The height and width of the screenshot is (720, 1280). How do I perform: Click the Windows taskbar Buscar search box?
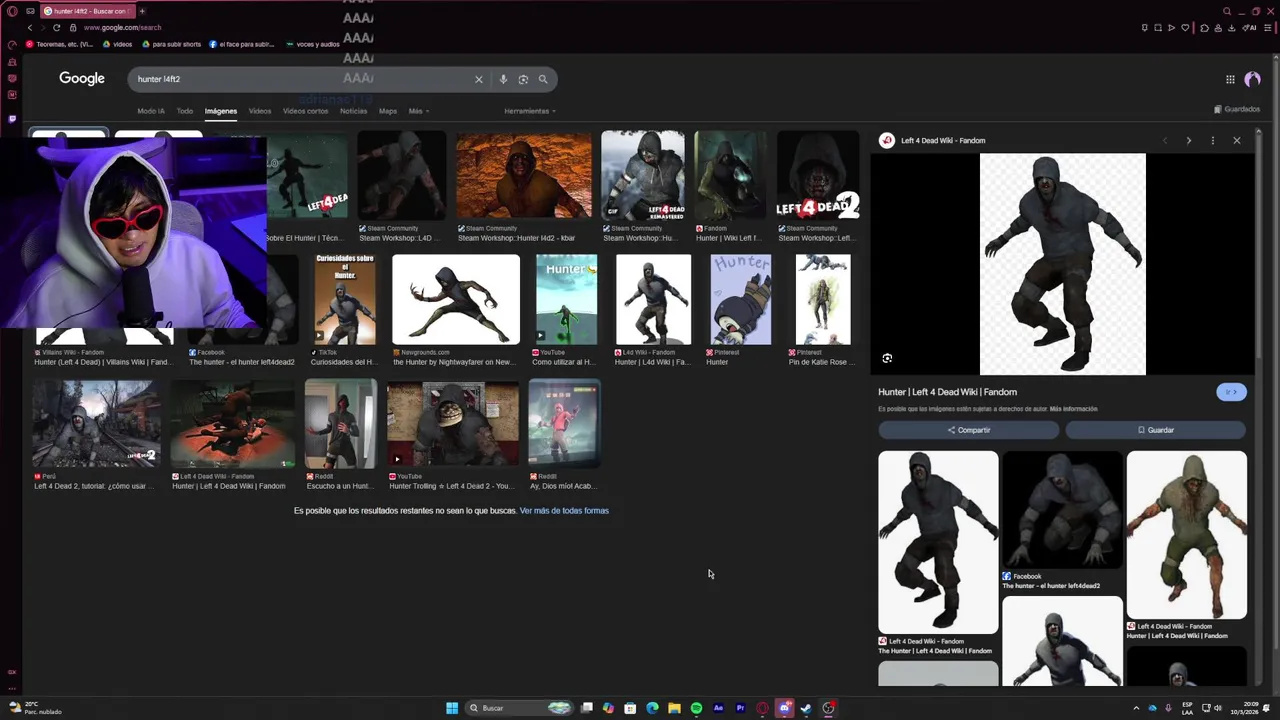[520, 708]
